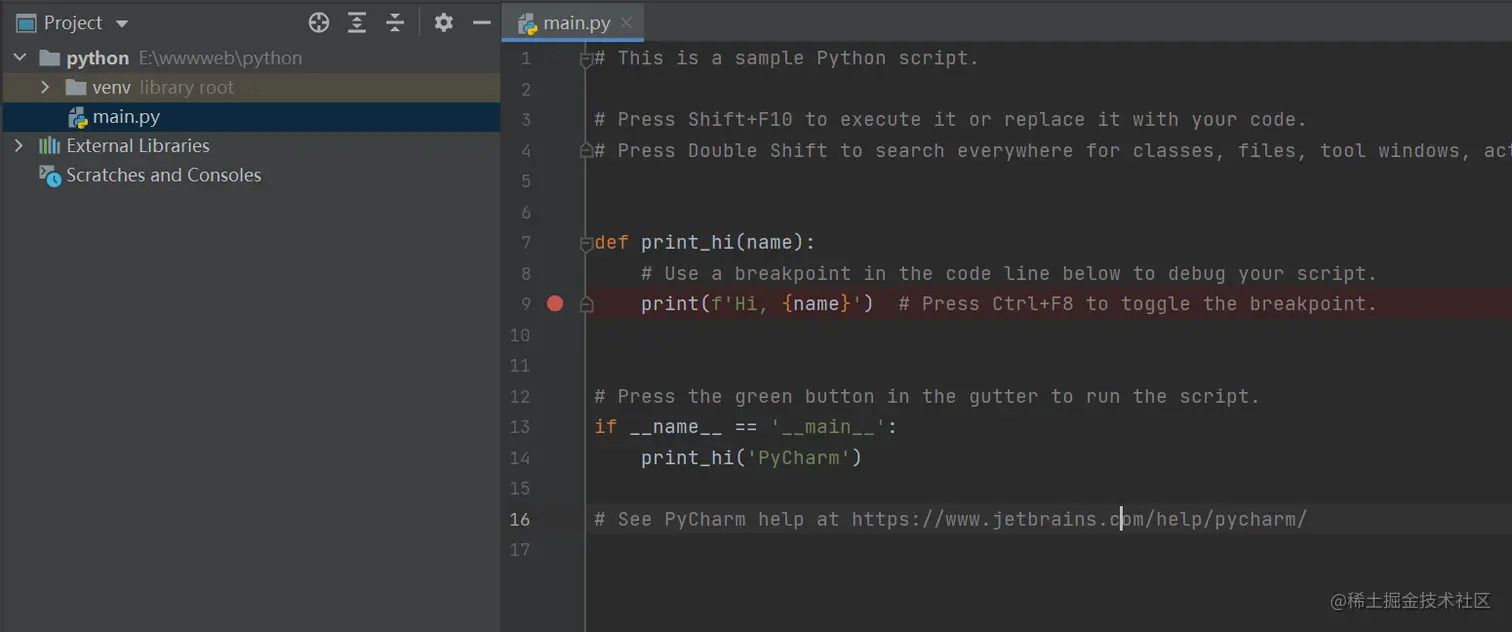Click 'def print_hi(name):' code line
This screenshot has width=1512, height=632.
coord(705,242)
